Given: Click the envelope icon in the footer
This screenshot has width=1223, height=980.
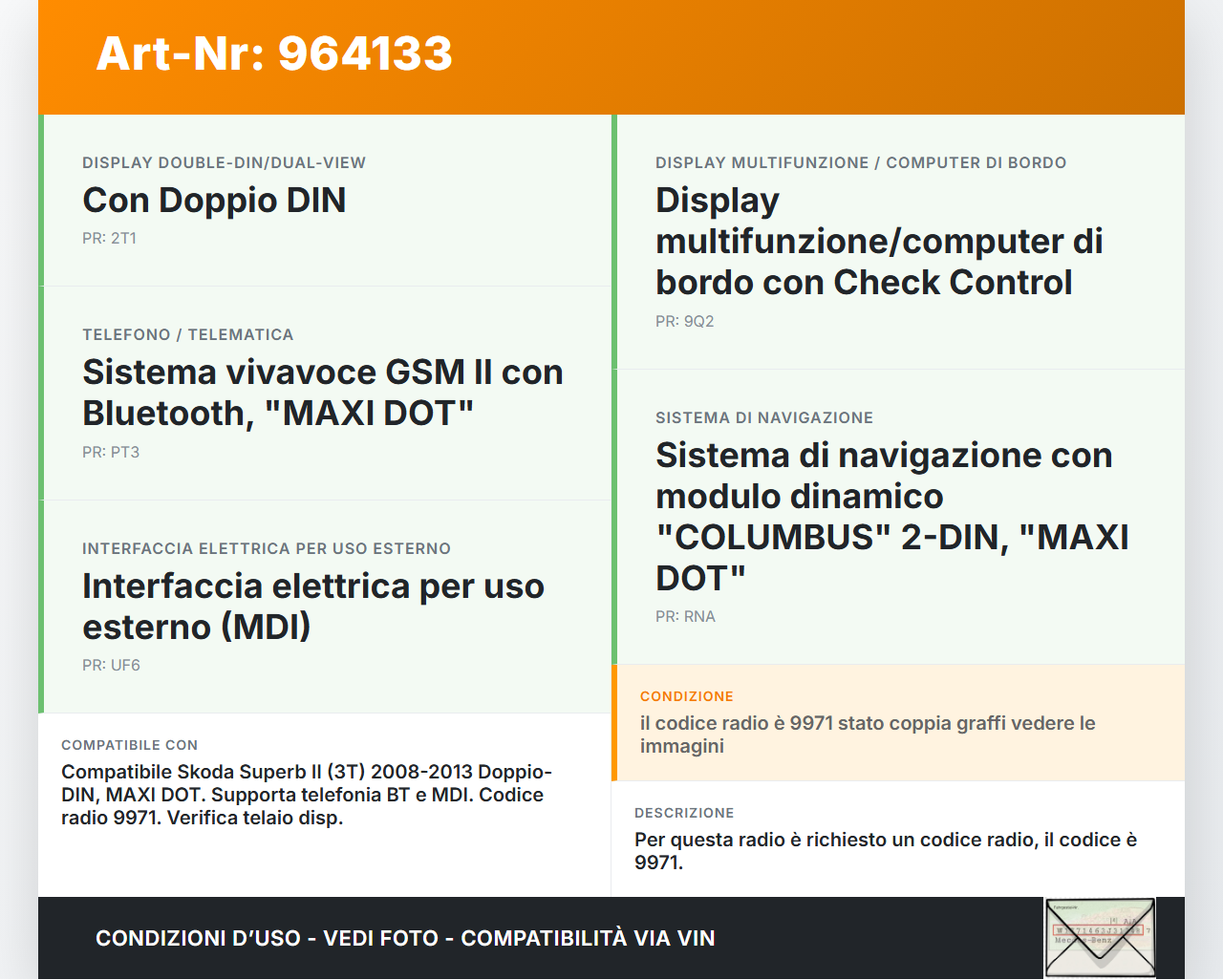Looking at the screenshot, I should [x=1100, y=938].
